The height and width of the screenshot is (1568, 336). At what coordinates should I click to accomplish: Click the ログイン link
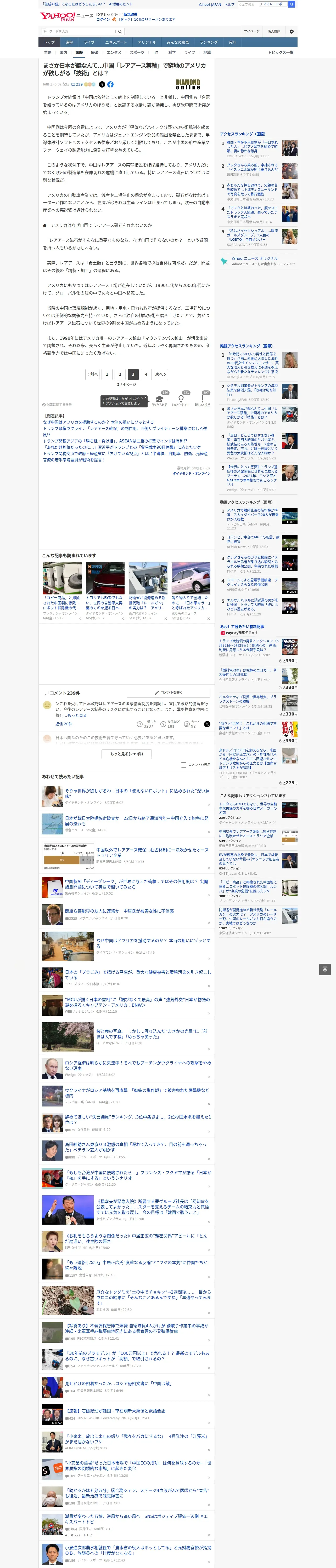click(x=103, y=20)
